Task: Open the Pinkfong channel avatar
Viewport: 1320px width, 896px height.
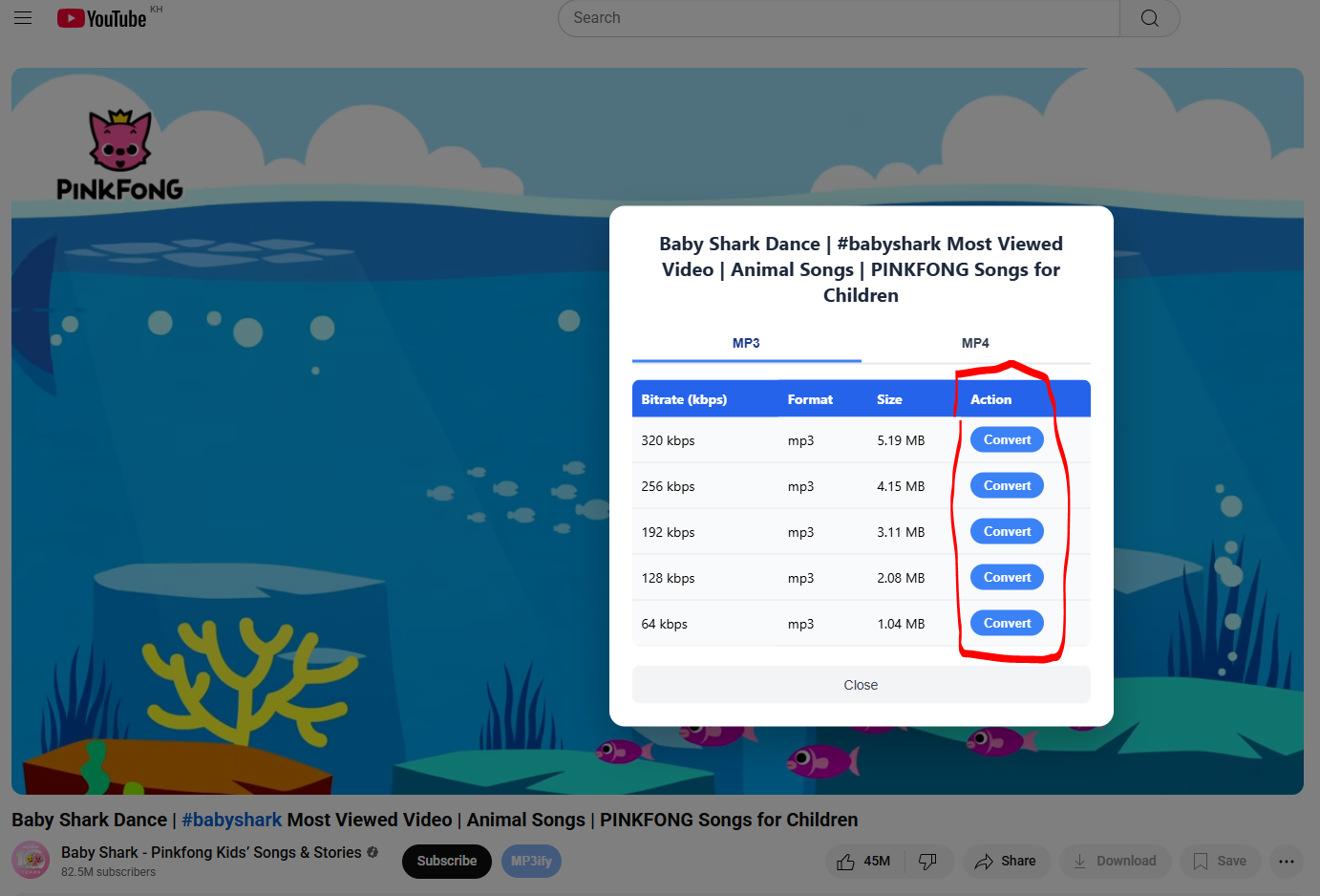Action: pos(31,860)
